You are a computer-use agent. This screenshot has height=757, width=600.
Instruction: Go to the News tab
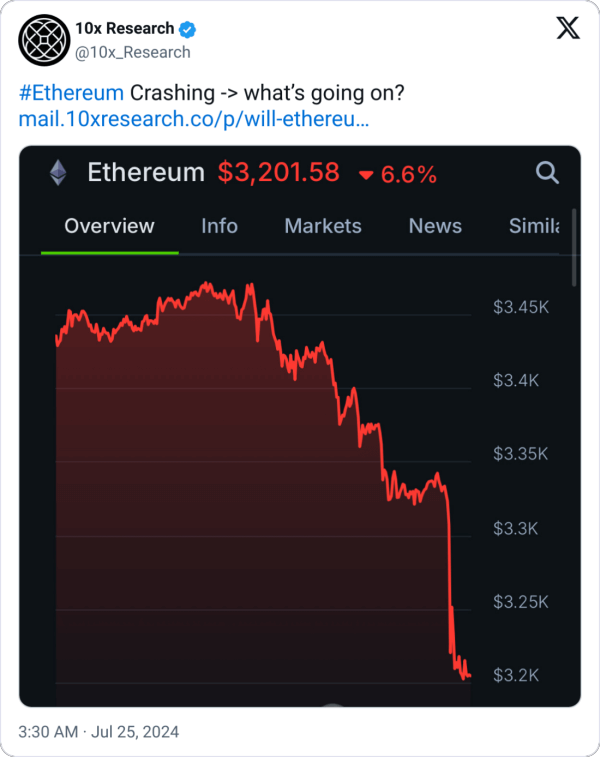[x=435, y=226]
